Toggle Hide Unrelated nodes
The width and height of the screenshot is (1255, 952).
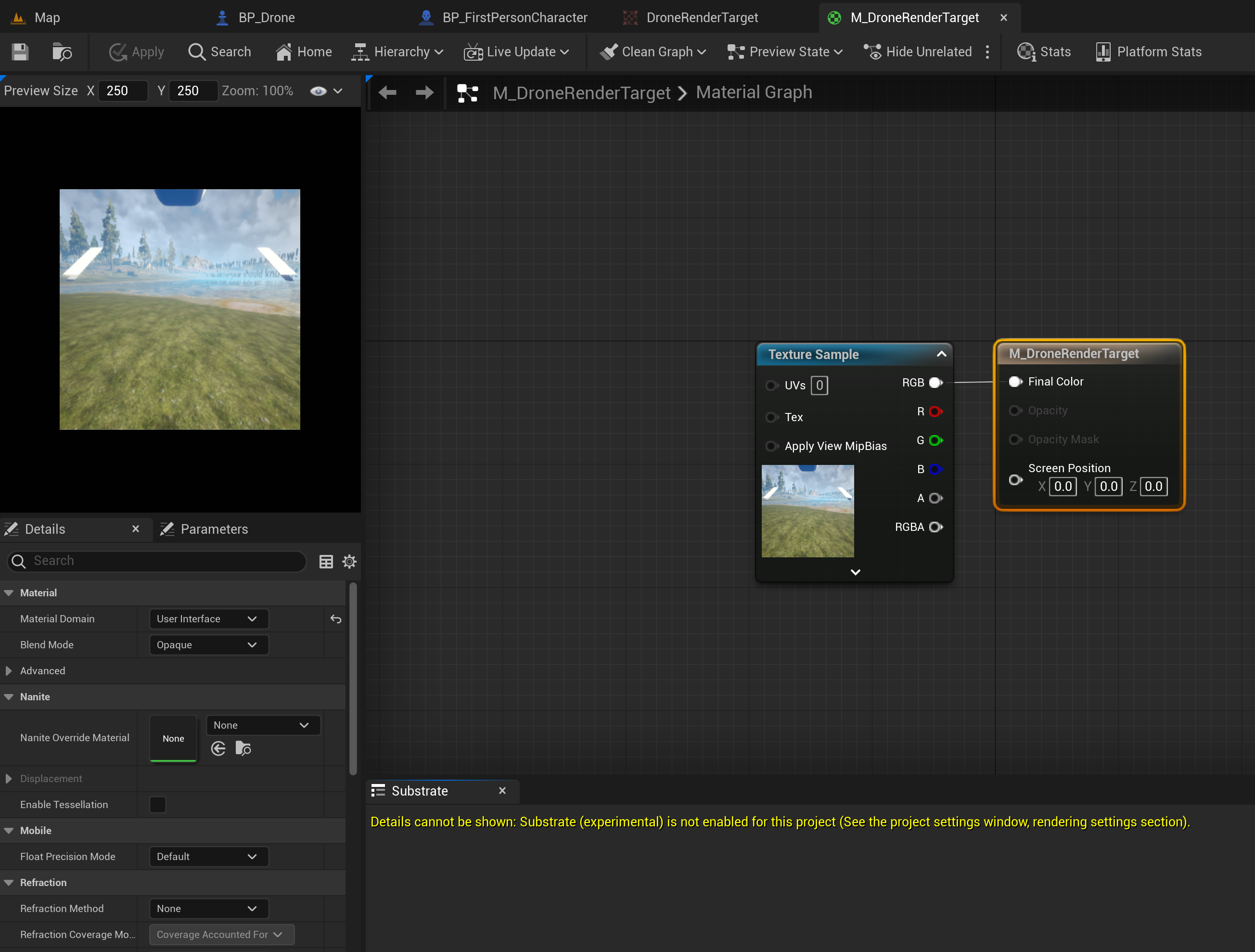pos(917,51)
